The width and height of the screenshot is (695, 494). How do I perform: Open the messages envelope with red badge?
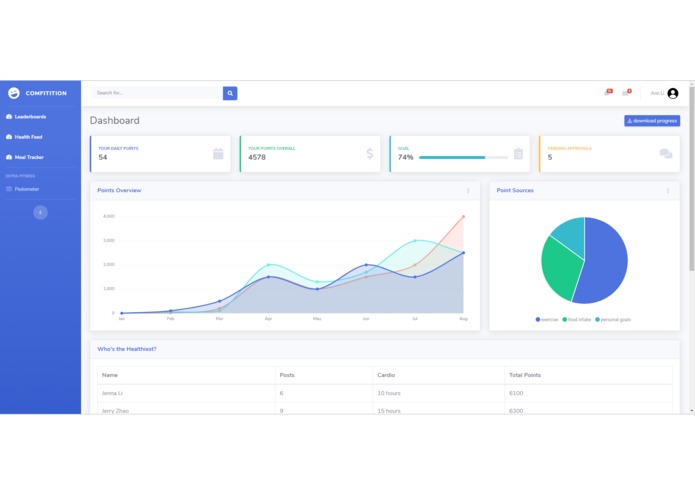click(x=627, y=92)
